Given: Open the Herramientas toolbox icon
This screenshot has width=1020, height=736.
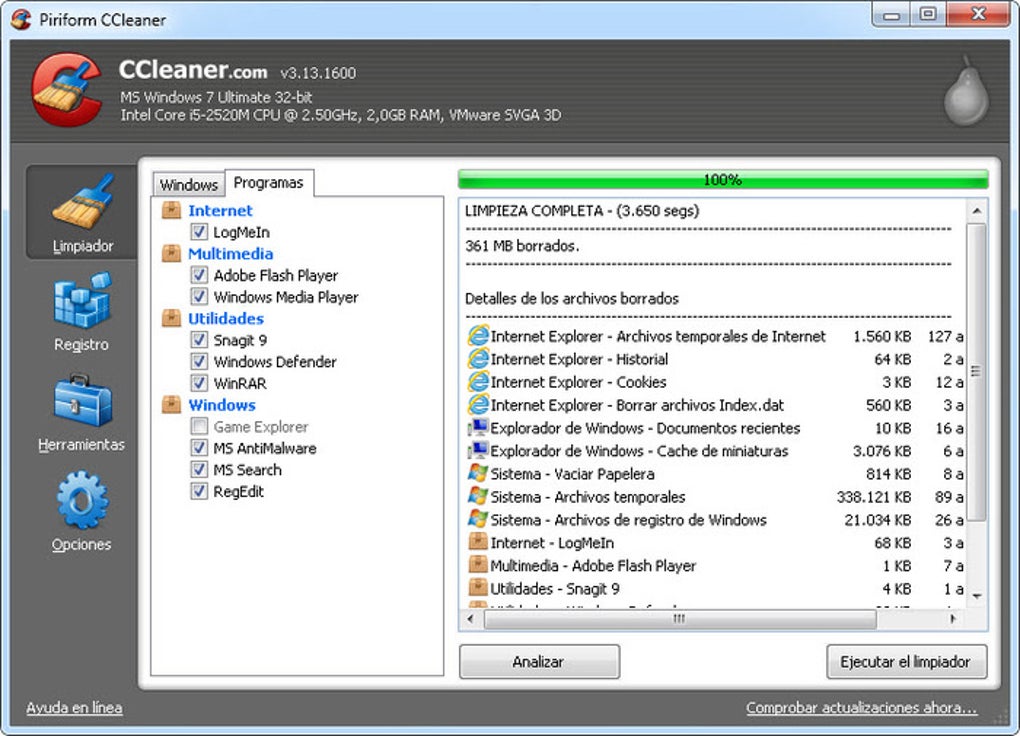Looking at the screenshot, I should tap(83, 400).
